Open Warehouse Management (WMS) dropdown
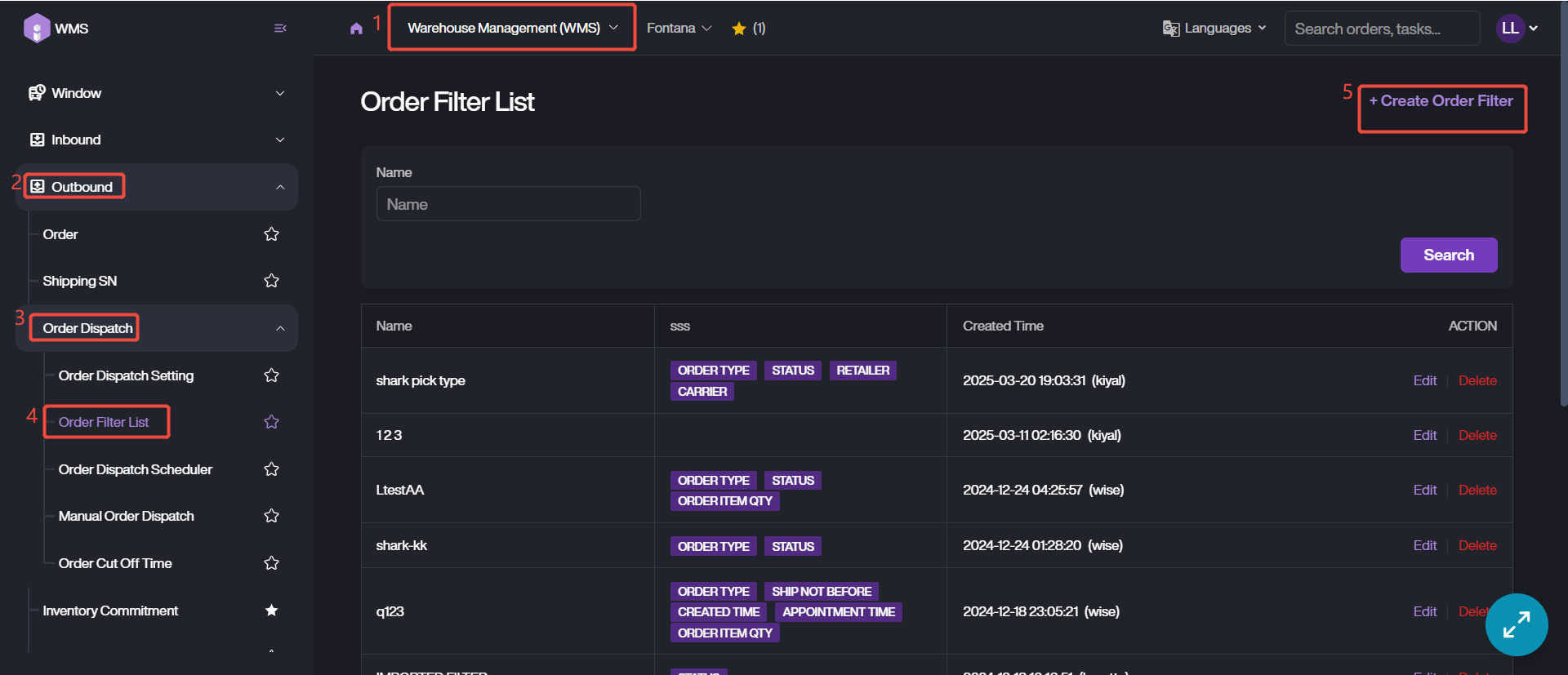 512,28
